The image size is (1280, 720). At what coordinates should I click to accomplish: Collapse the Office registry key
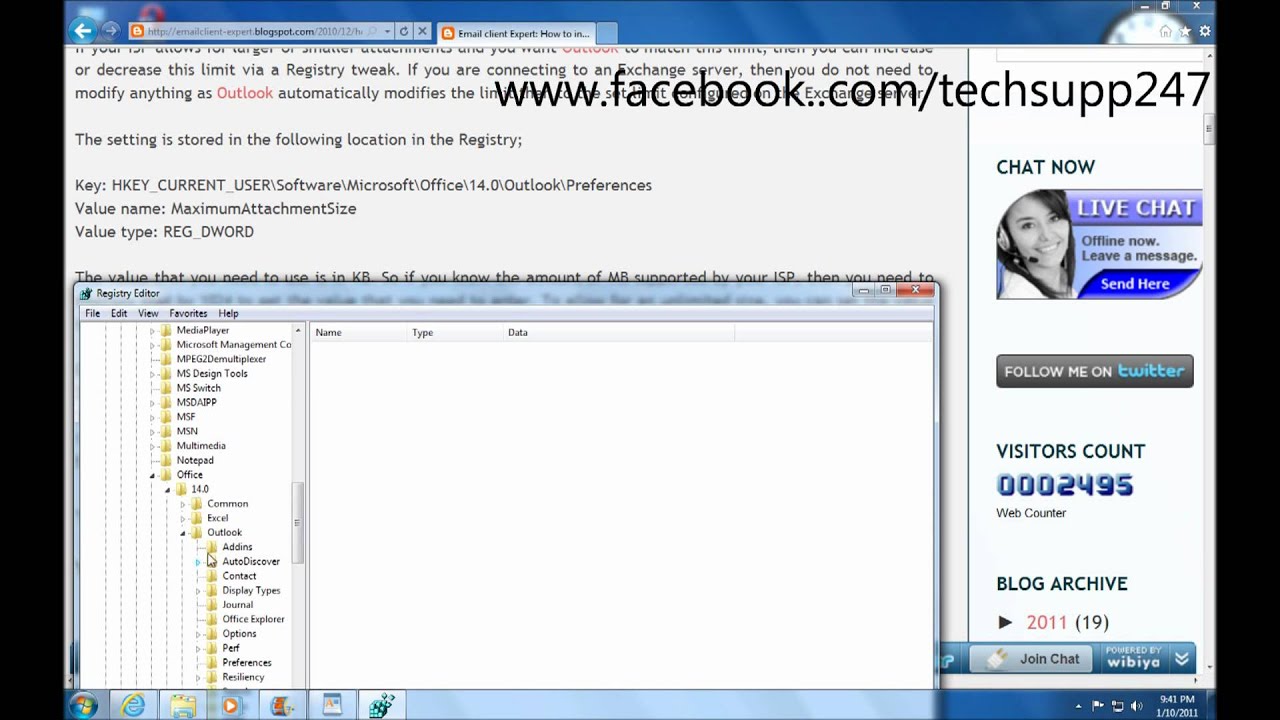(153, 475)
